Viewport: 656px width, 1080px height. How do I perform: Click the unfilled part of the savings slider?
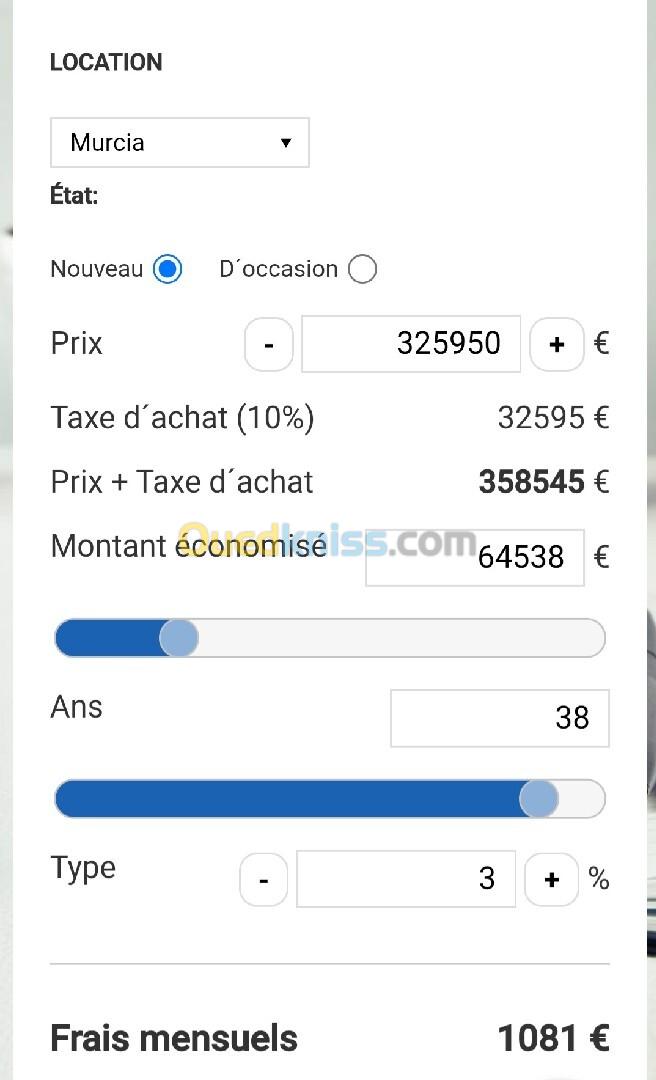(400, 638)
